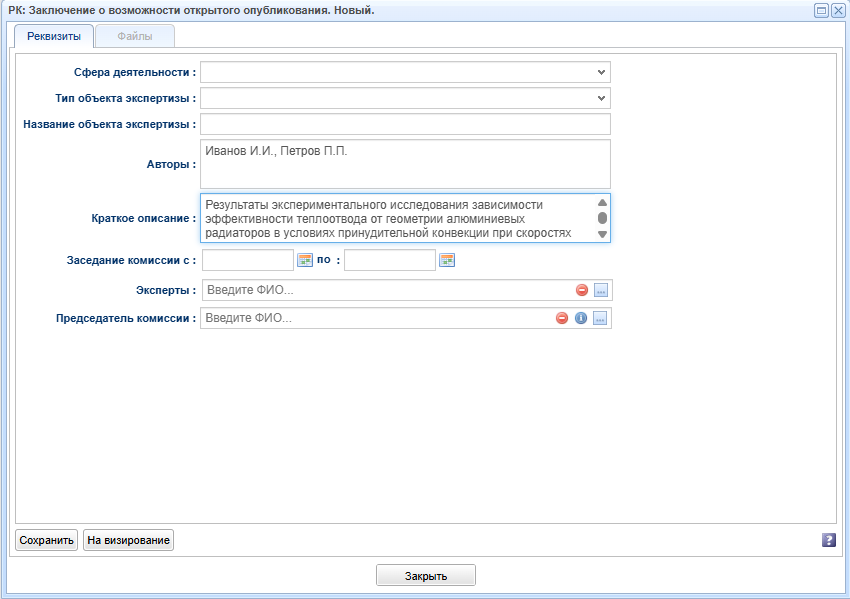Send document На визирование

point(128,540)
